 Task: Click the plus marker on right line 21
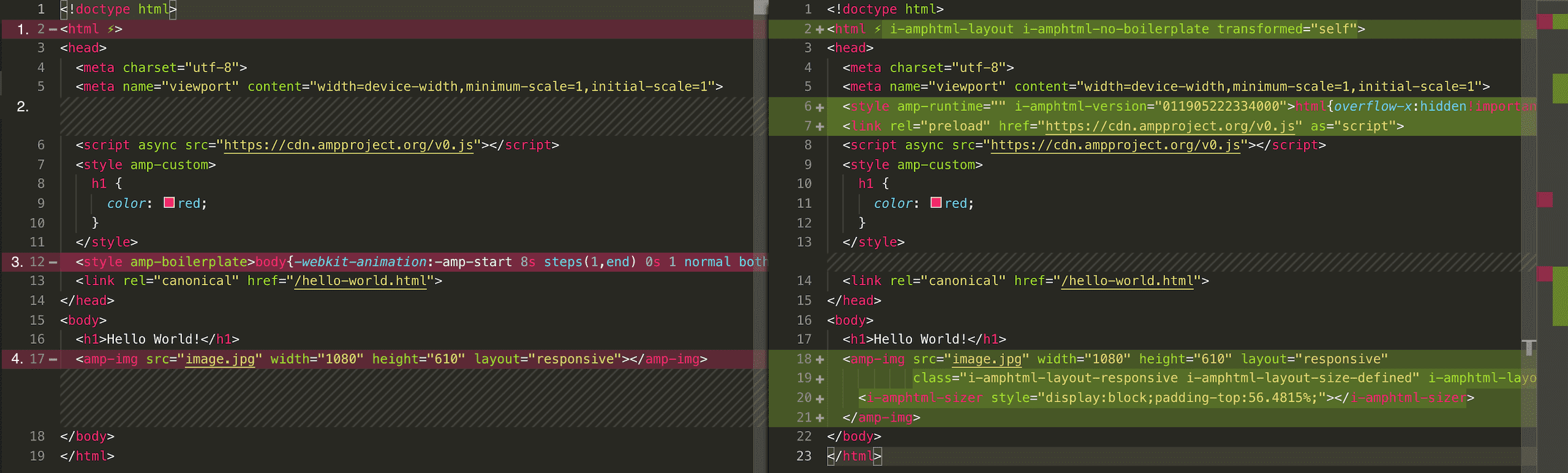820,418
